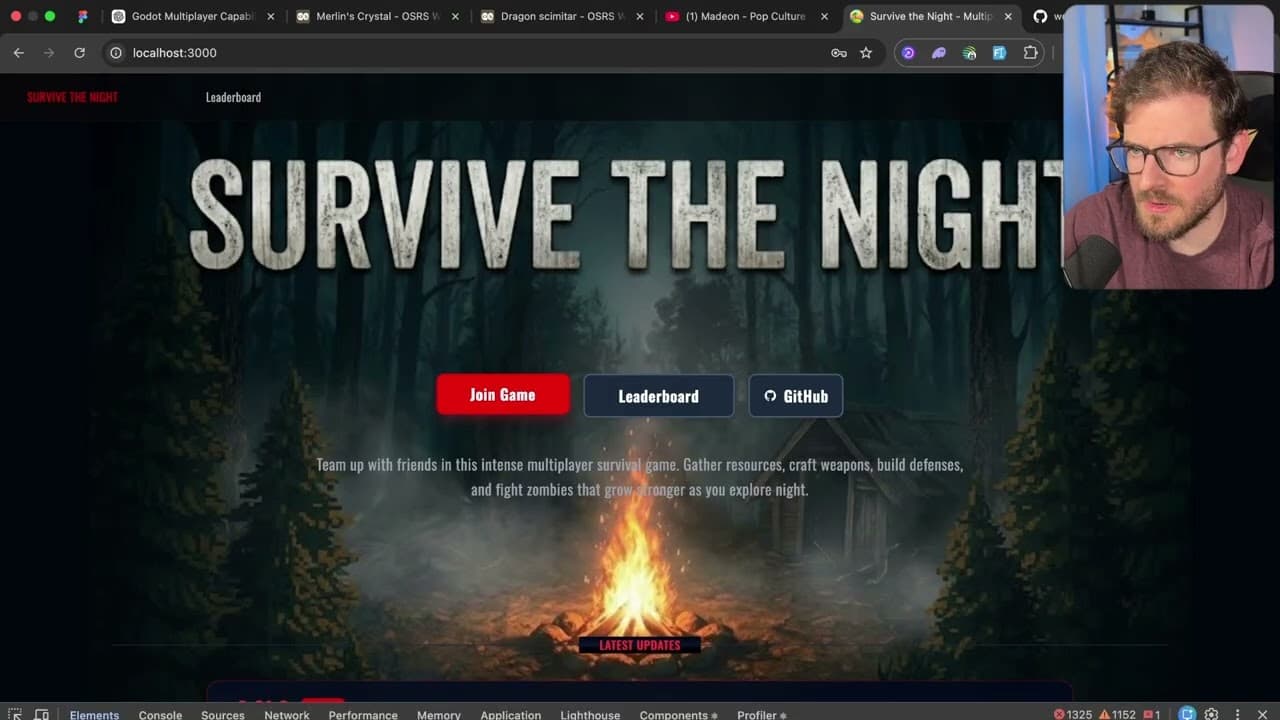Reload the localhost:3000 page
The width and height of the screenshot is (1280, 720).
point(79,52)
